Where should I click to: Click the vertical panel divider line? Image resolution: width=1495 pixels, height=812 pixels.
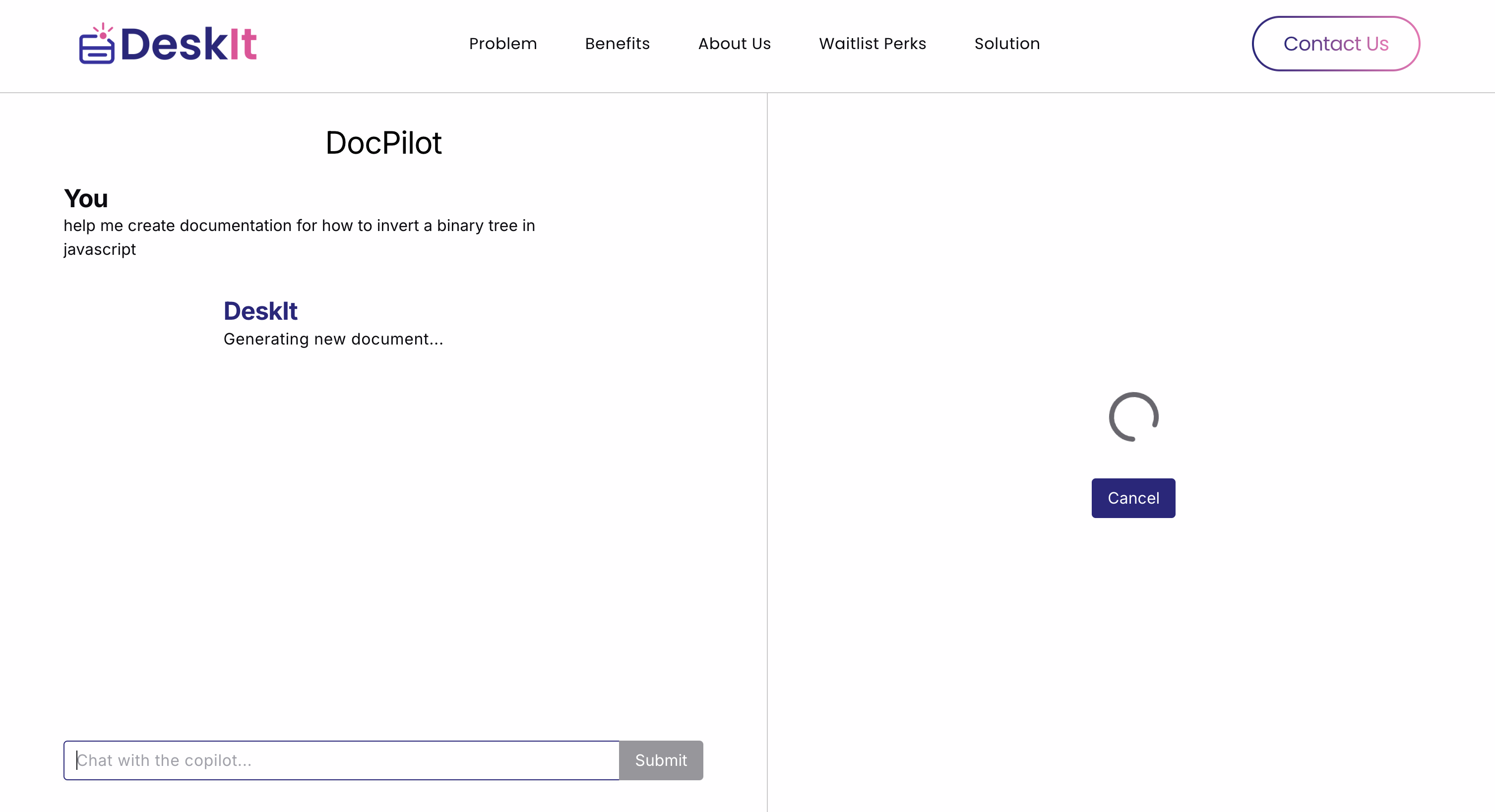point(767,453)
